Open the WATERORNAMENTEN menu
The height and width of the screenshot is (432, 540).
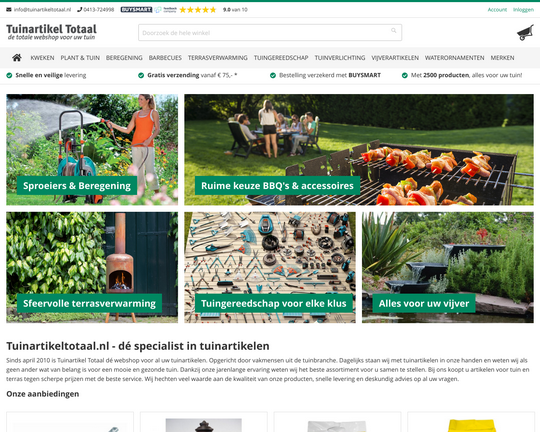[x=455, y=58]
